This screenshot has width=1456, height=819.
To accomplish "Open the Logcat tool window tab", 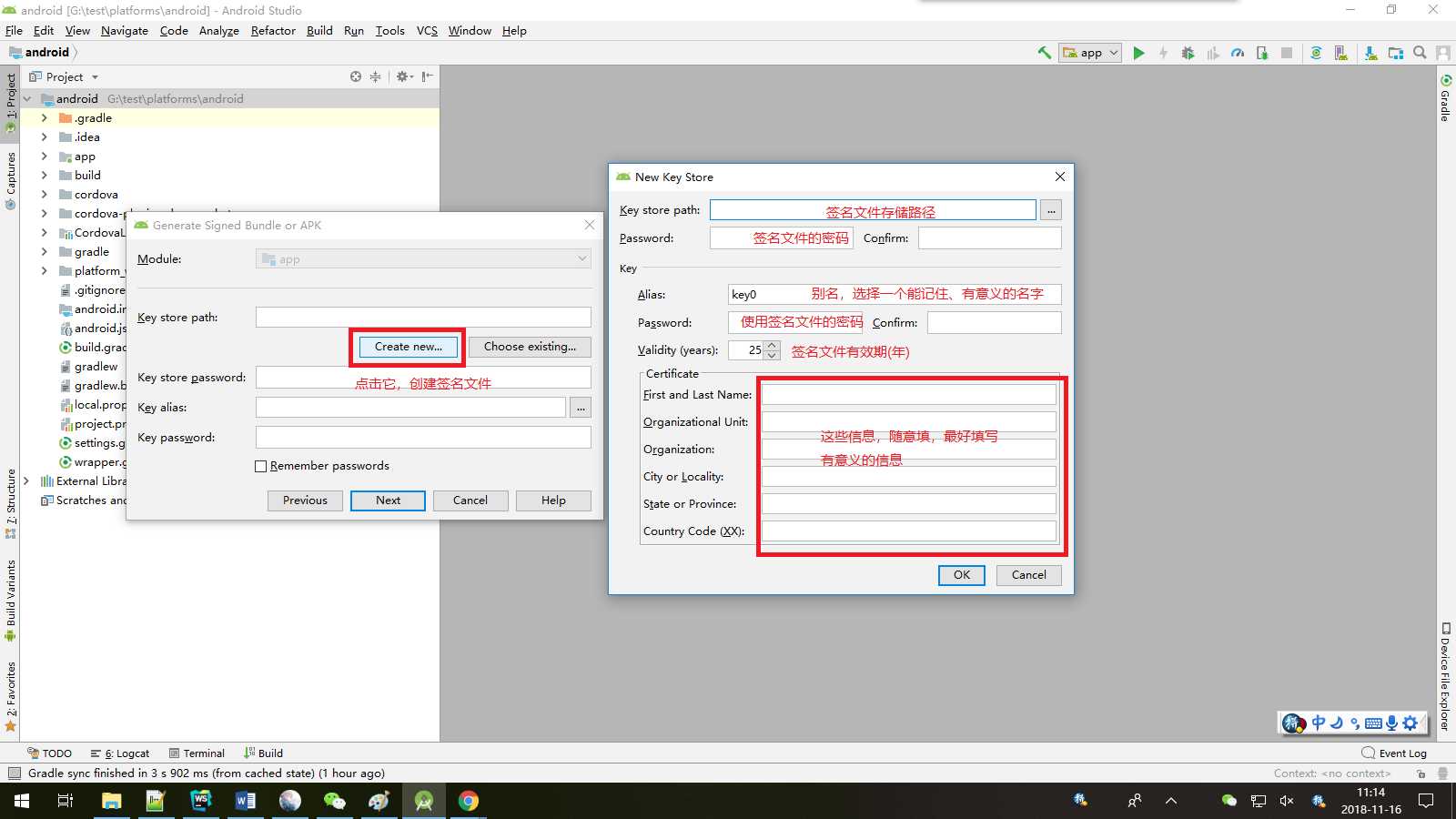I will click(120, 753).
